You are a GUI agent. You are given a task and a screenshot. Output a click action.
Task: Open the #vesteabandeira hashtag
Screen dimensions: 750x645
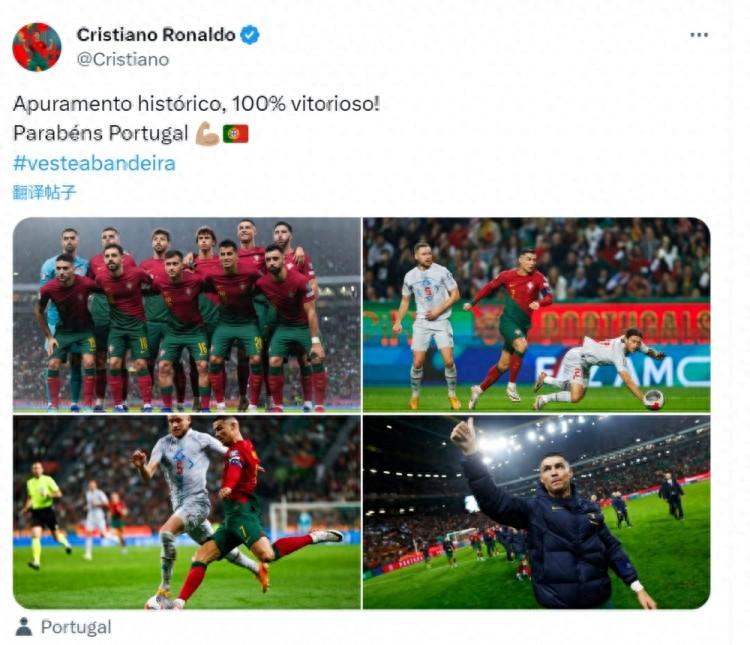pyautogui.click(x=94, y=163)
